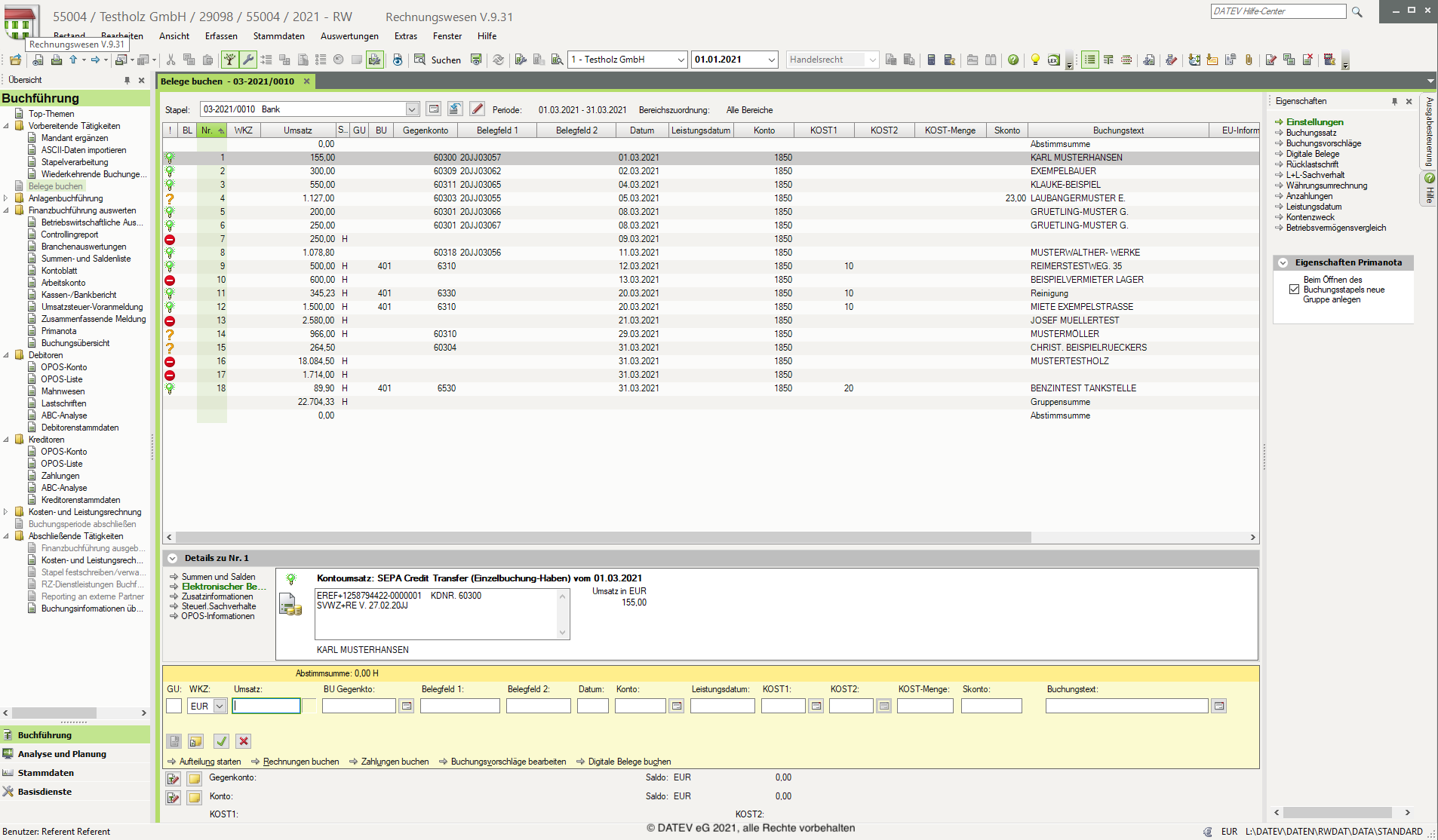Viewport: 1438px width, 840px height.
Task: Click 'Buchungsvorschläge bearbeiten' link
Action: pos(508,762)
